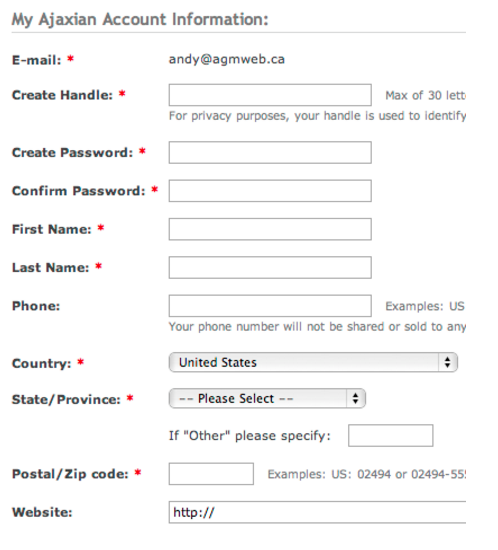Click the Postal/Zip code label

click(x=70, y=474)
